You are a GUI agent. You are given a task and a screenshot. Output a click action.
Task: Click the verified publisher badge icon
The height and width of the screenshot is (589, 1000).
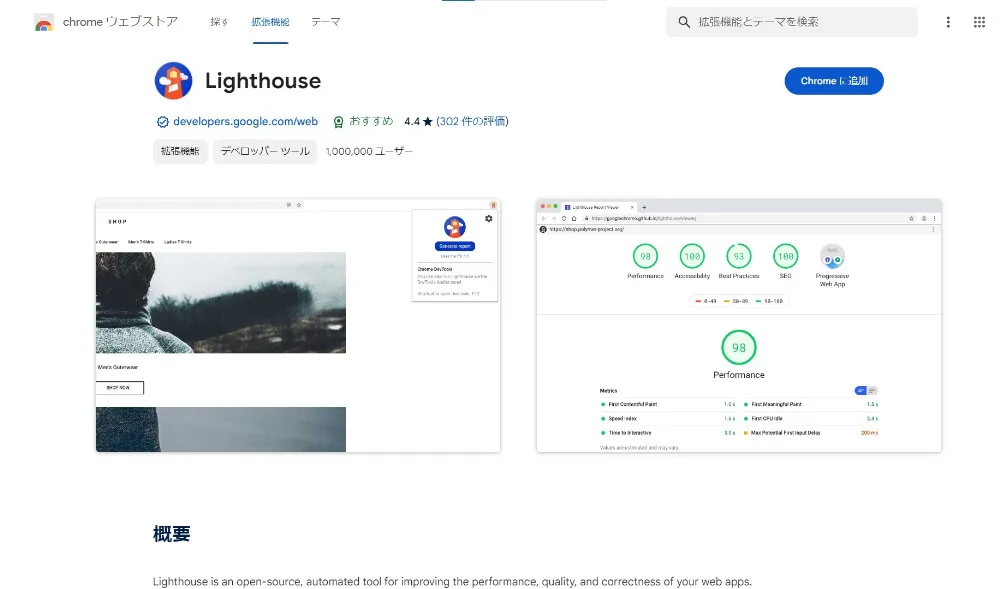pos(163,122)
